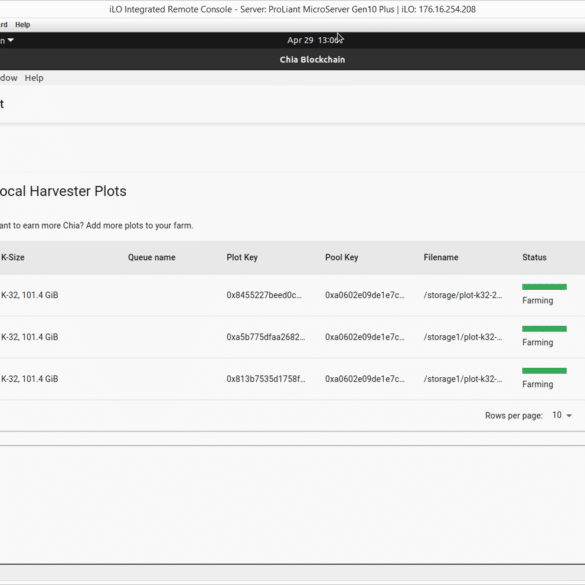
Task: Select plot key 0xa5b775dfaa2682...
Action: [x=266, y=337]
